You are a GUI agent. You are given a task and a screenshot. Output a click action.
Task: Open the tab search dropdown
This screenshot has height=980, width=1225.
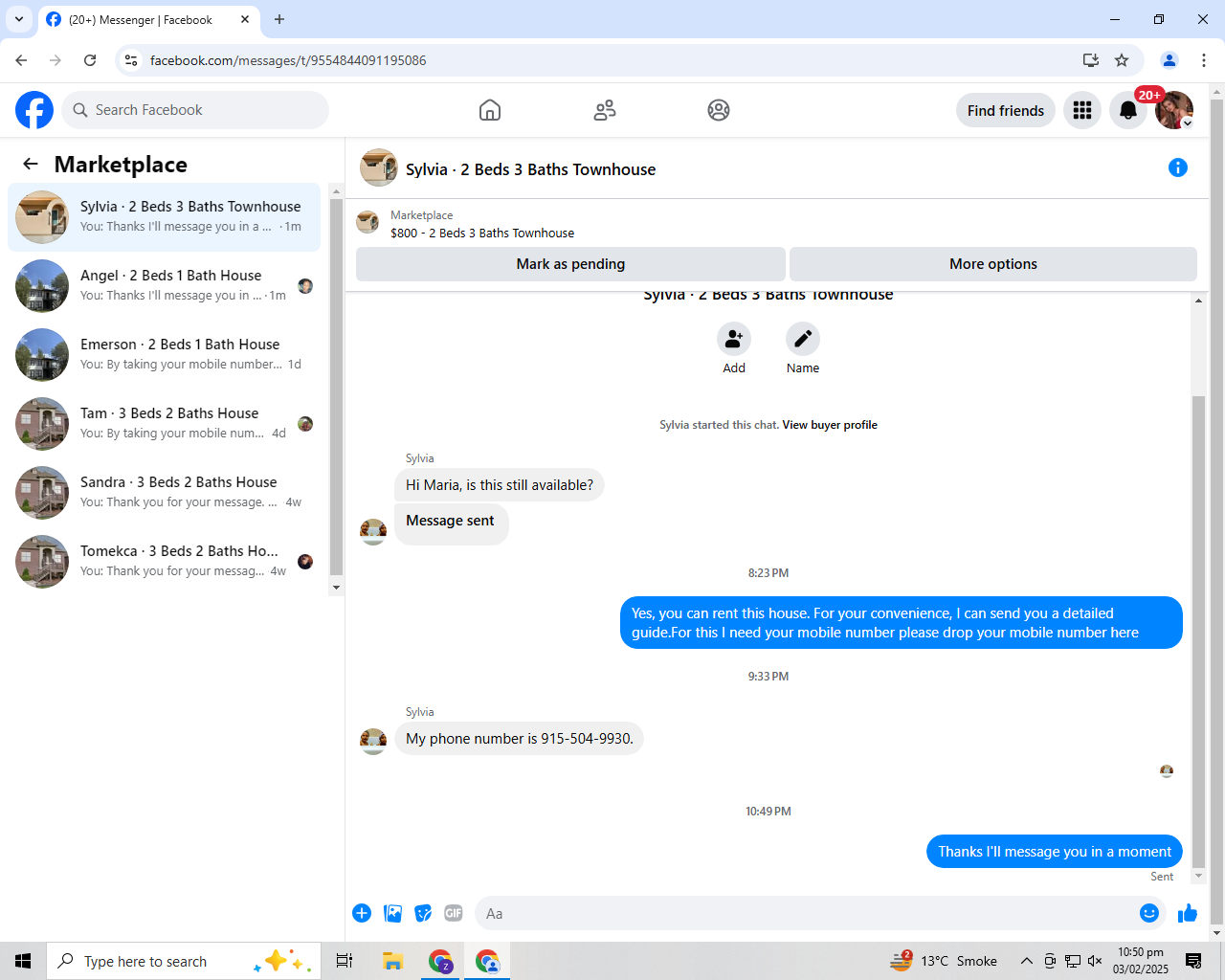coord(19,19)
